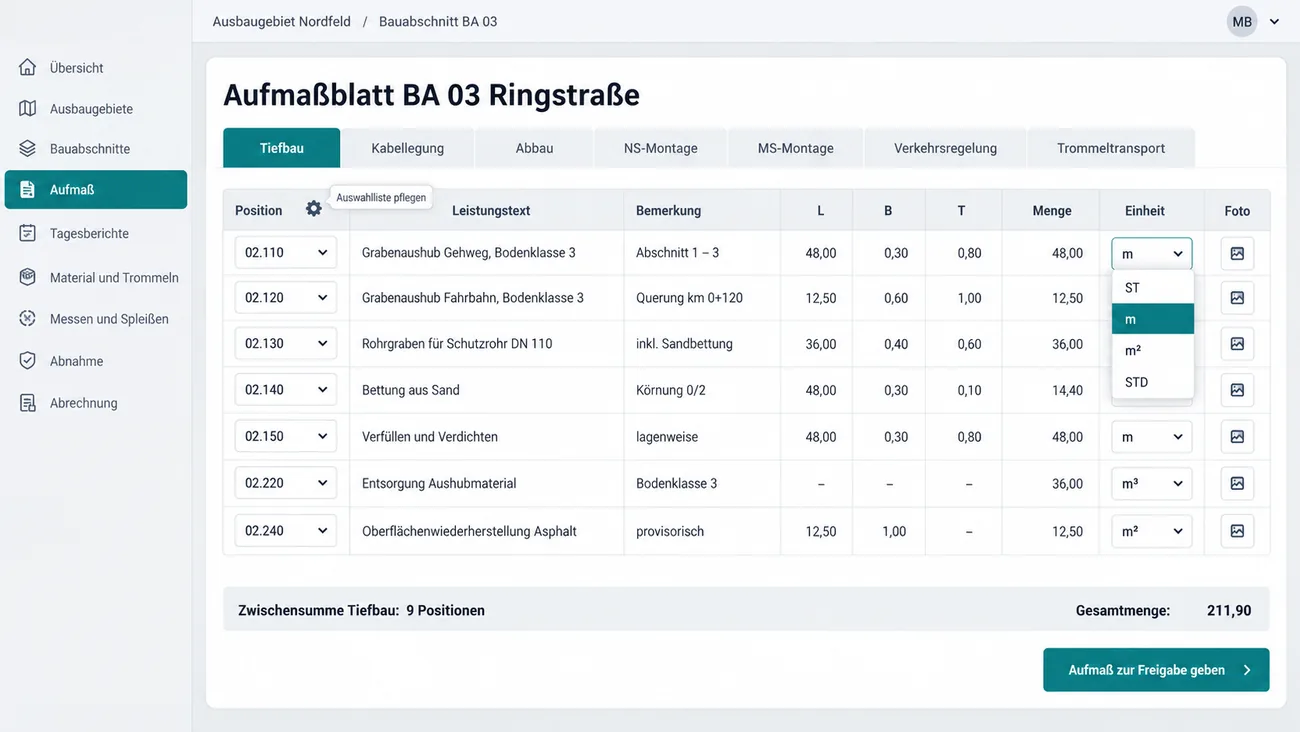This screenshot has width=1300, height=732.
Task: Click the Ausbaugebiete map icon
Action: click(x=28, y=108)
